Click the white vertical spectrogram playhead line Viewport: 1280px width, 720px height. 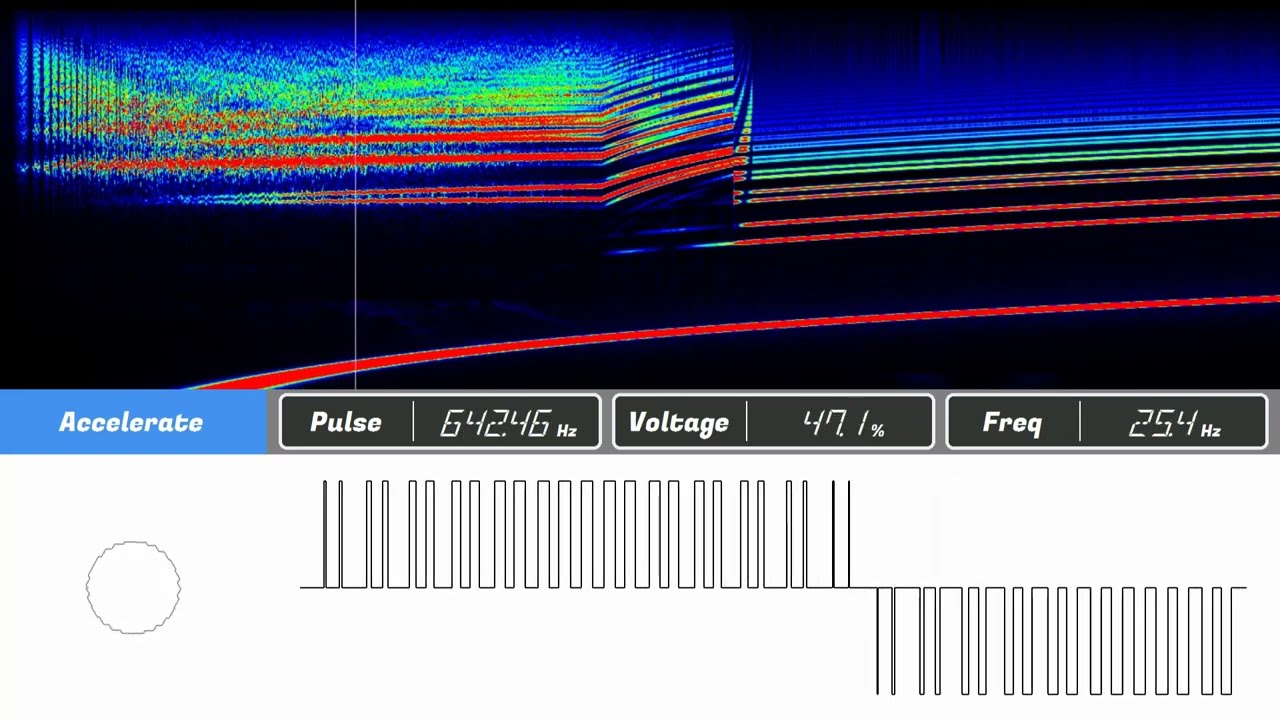coord(356,195)
